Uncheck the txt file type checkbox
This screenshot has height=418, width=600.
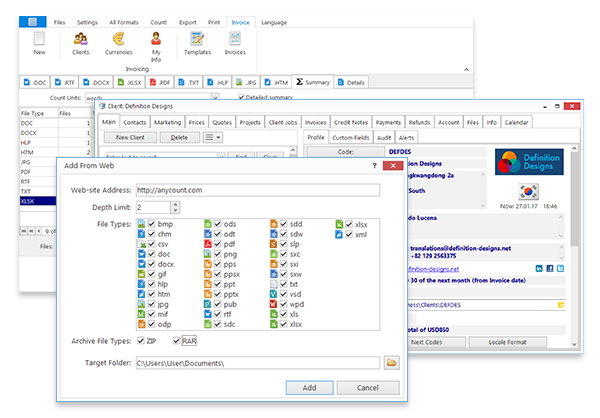click(284, 284)
